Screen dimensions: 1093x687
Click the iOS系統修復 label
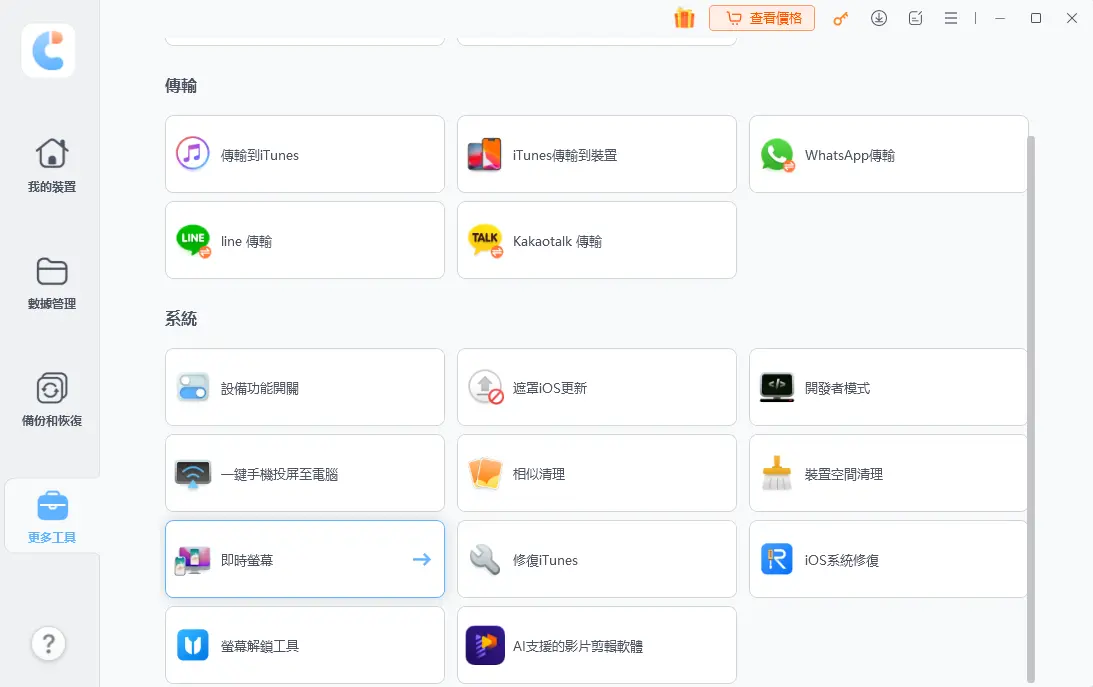point(841,561)
